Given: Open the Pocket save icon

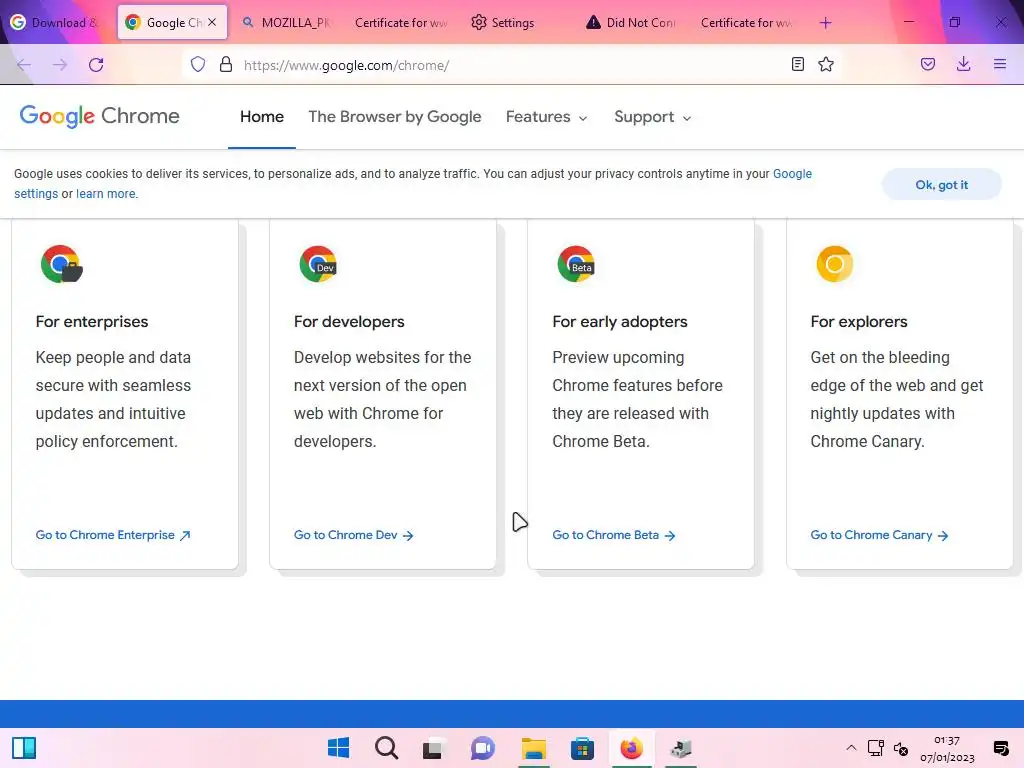Looking at the screenshot, I should pos(927,64).
